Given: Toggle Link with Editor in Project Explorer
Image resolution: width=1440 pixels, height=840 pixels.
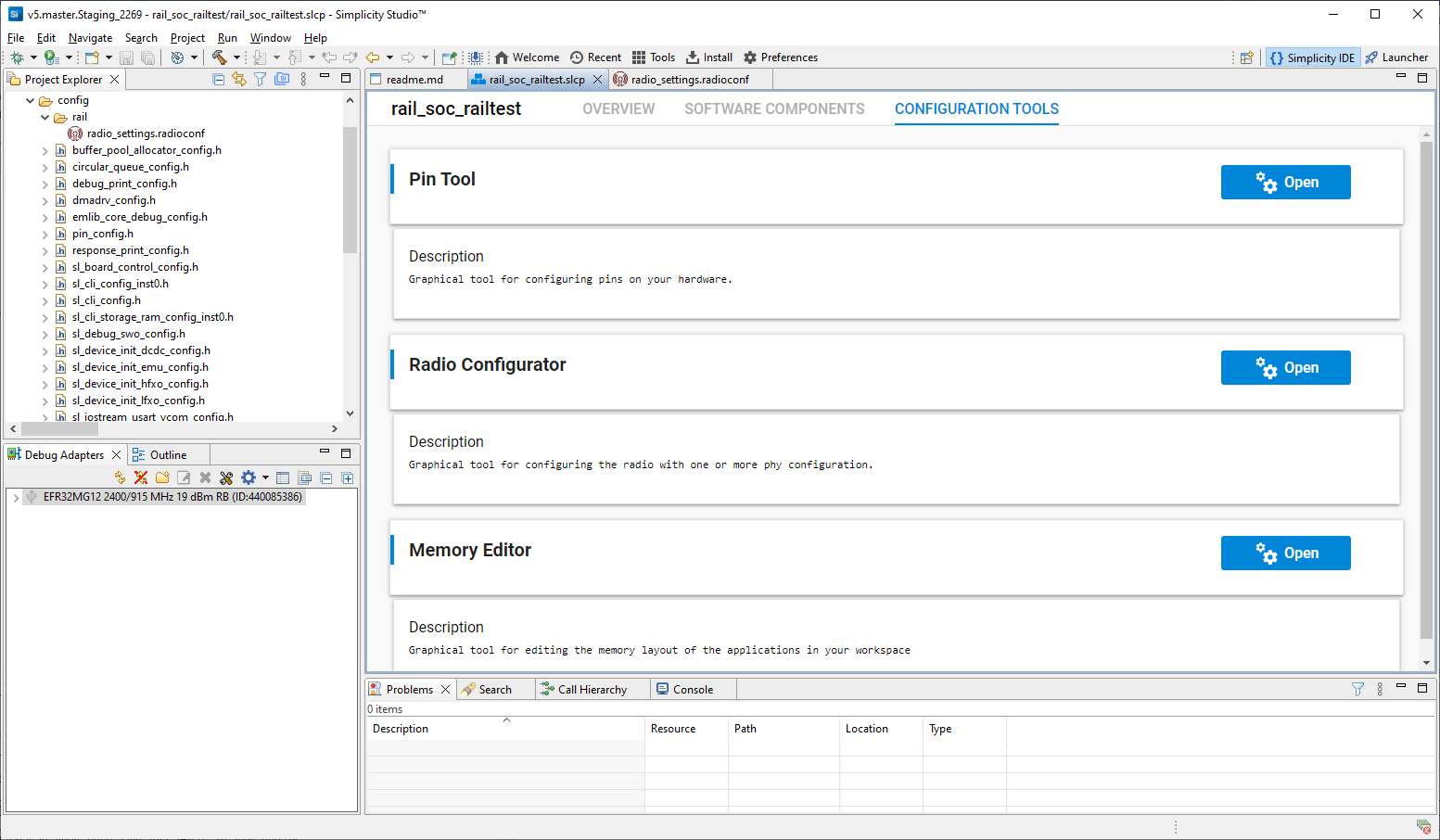Looking at the screenshot, I should [x=239, y=80].
